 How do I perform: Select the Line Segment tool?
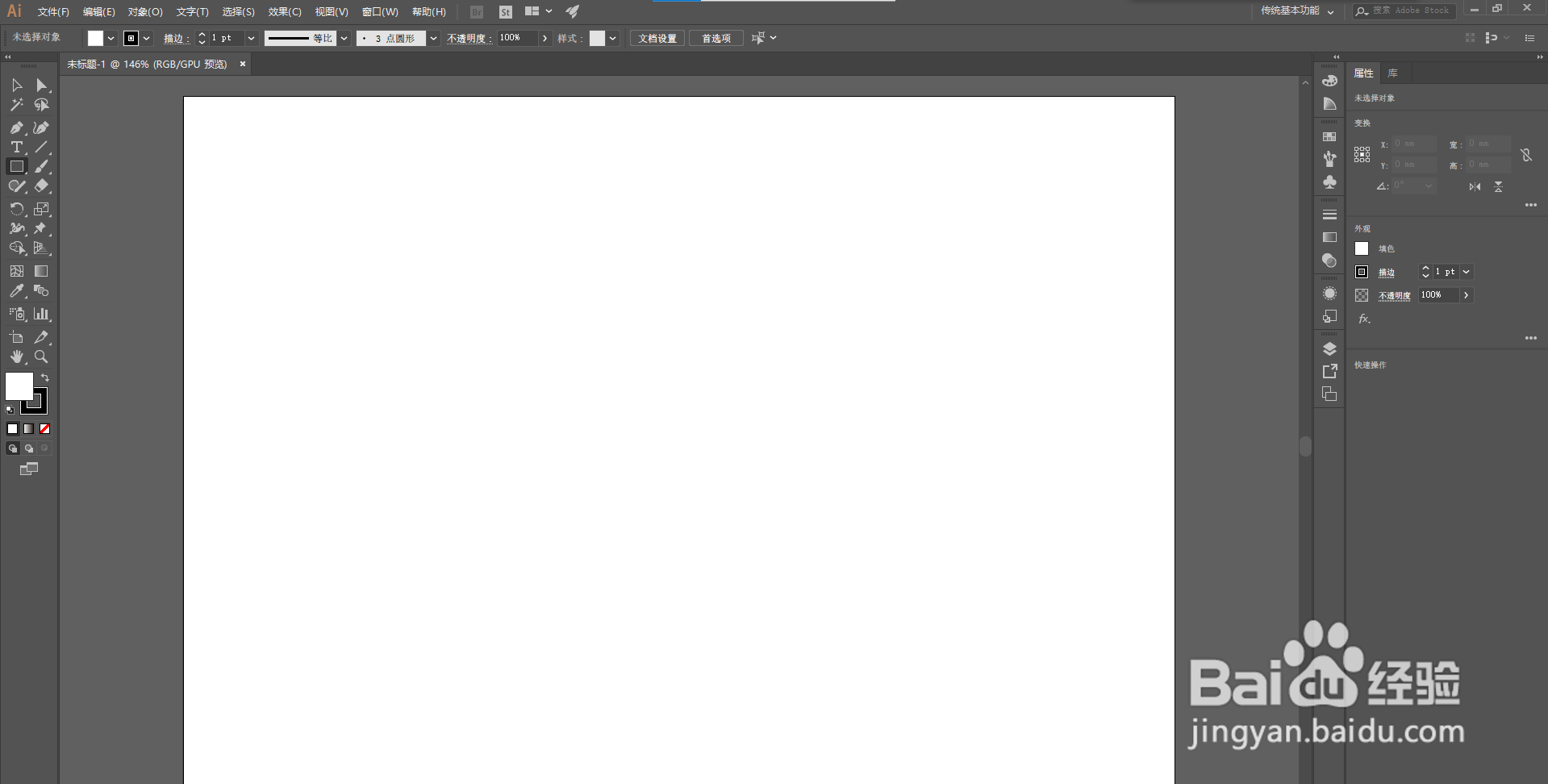(42, 147)
